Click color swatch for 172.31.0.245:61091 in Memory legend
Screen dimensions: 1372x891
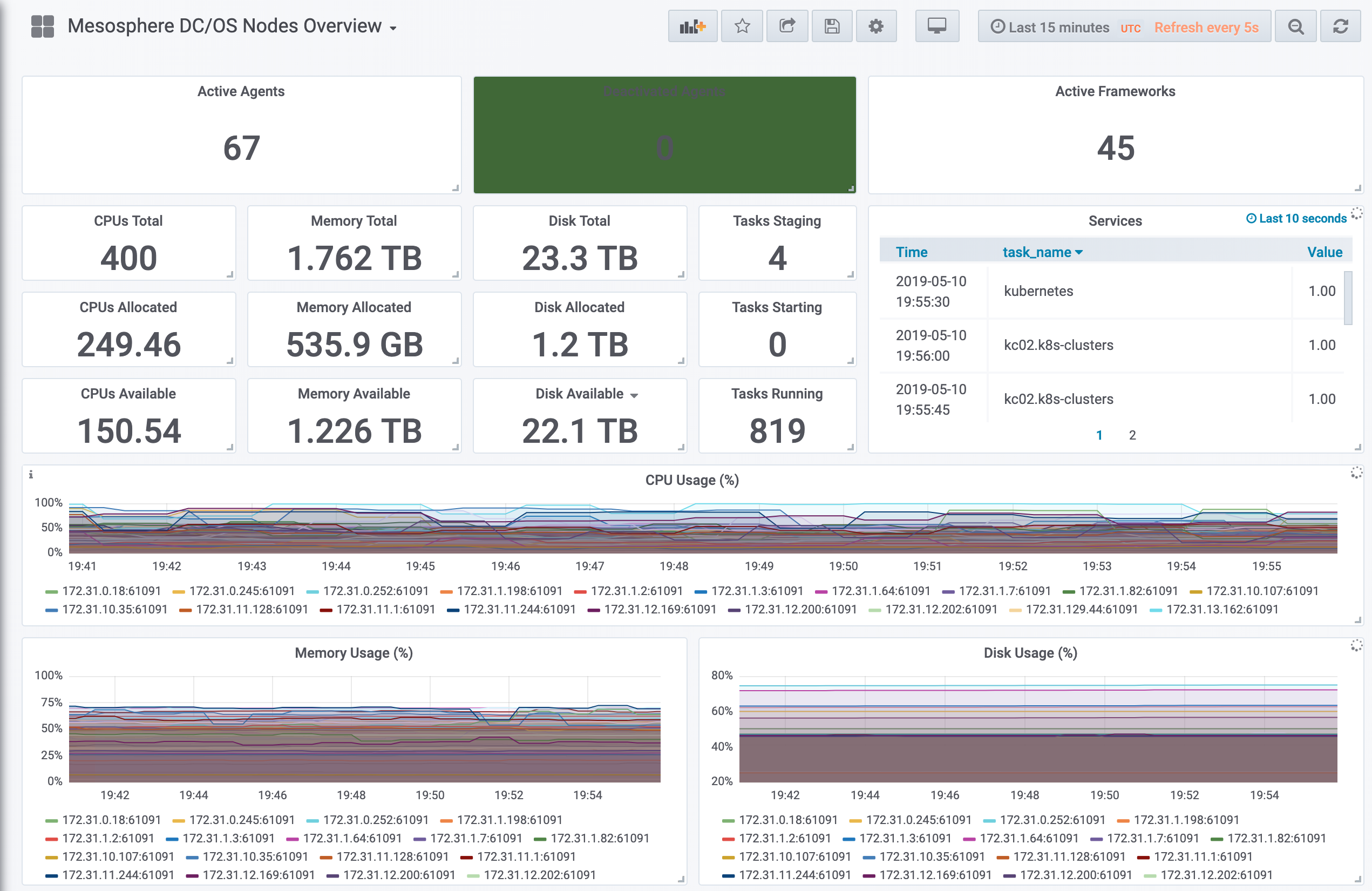tap(179, 821)
